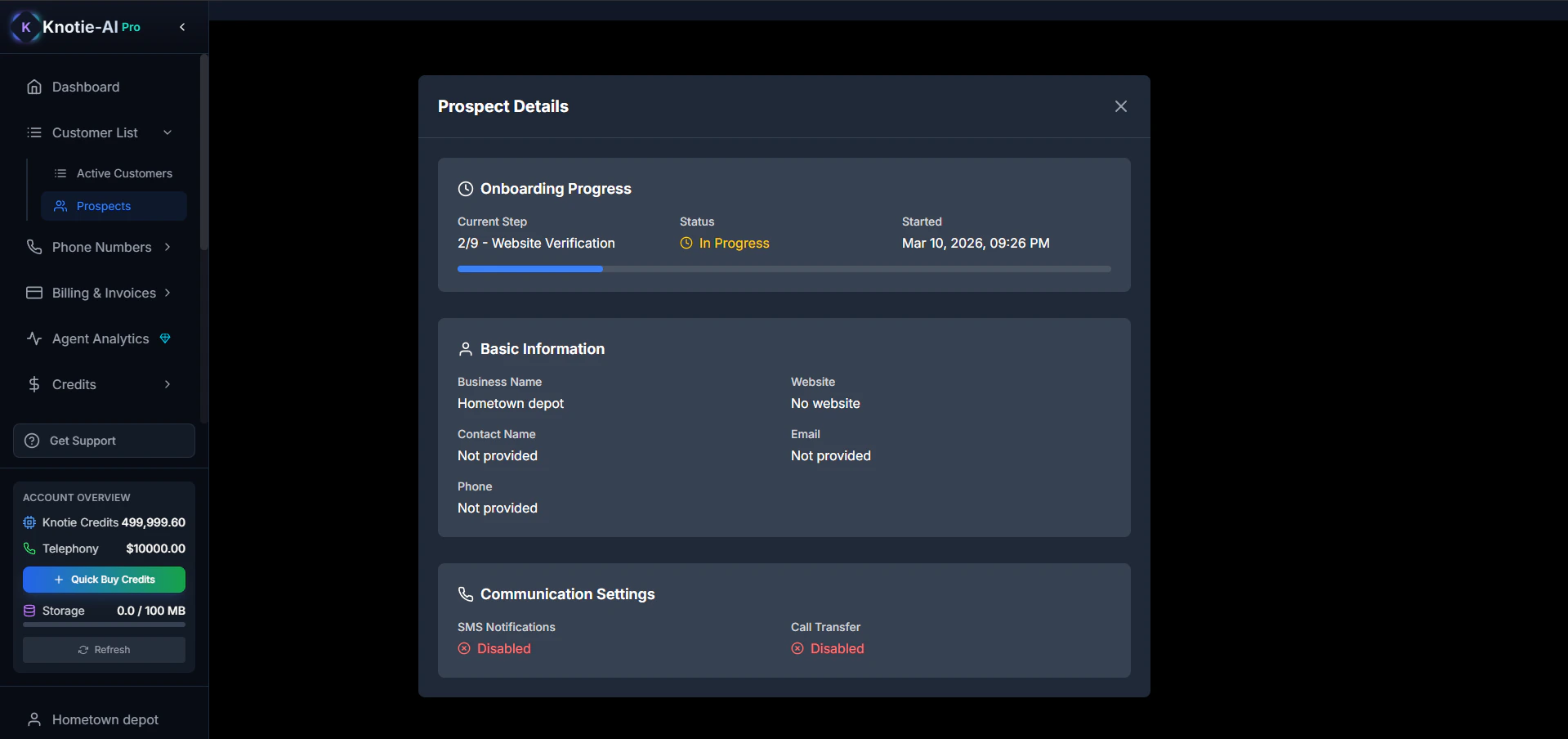Open the Active Customers list

tap(124, 172)
